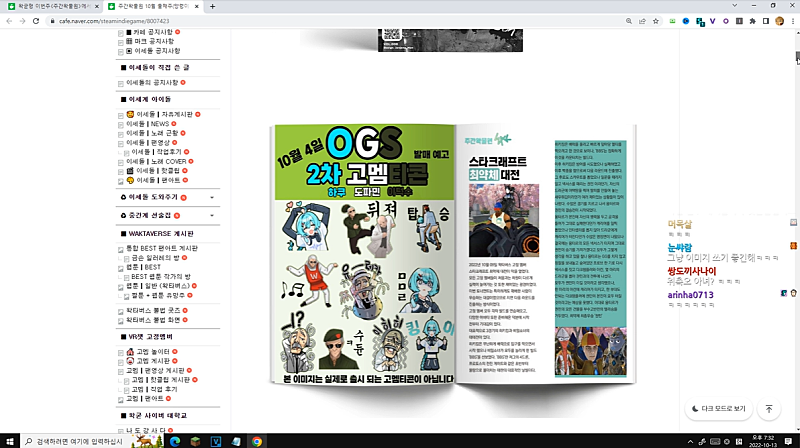Image resolution: width=800 pixels, height=448 pixels.
Task: Open the 고멤 | 팬아트 board
Action: pos(144,399)
